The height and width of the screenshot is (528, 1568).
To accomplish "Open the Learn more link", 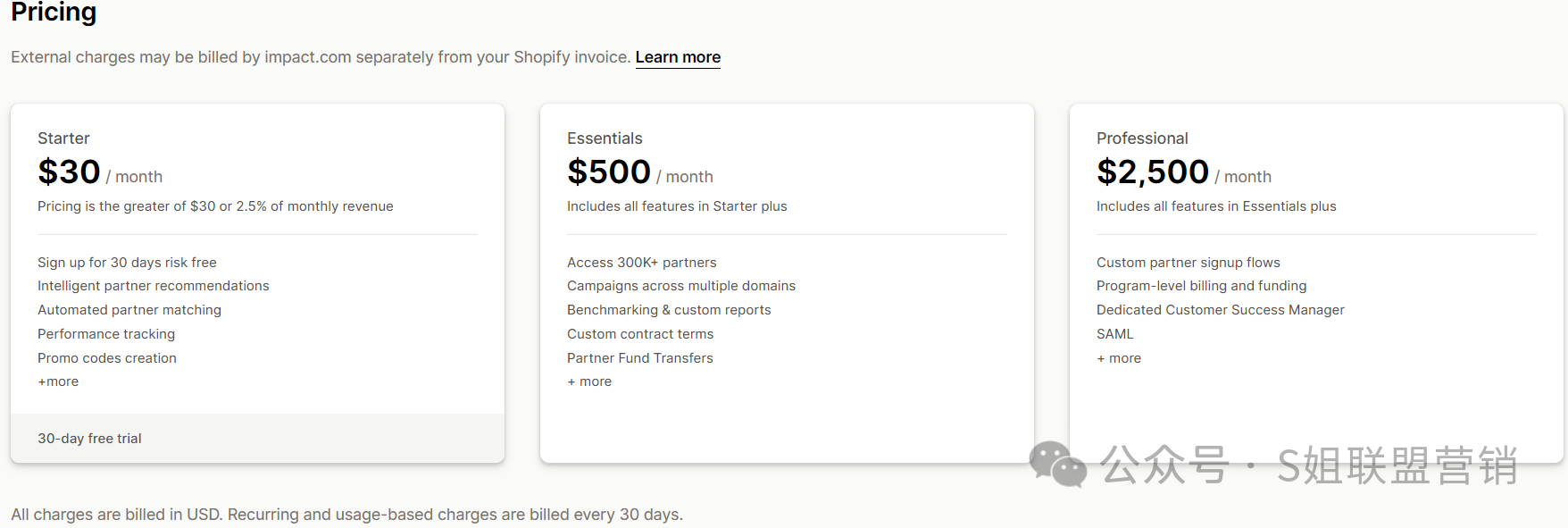I will point(678,57).
